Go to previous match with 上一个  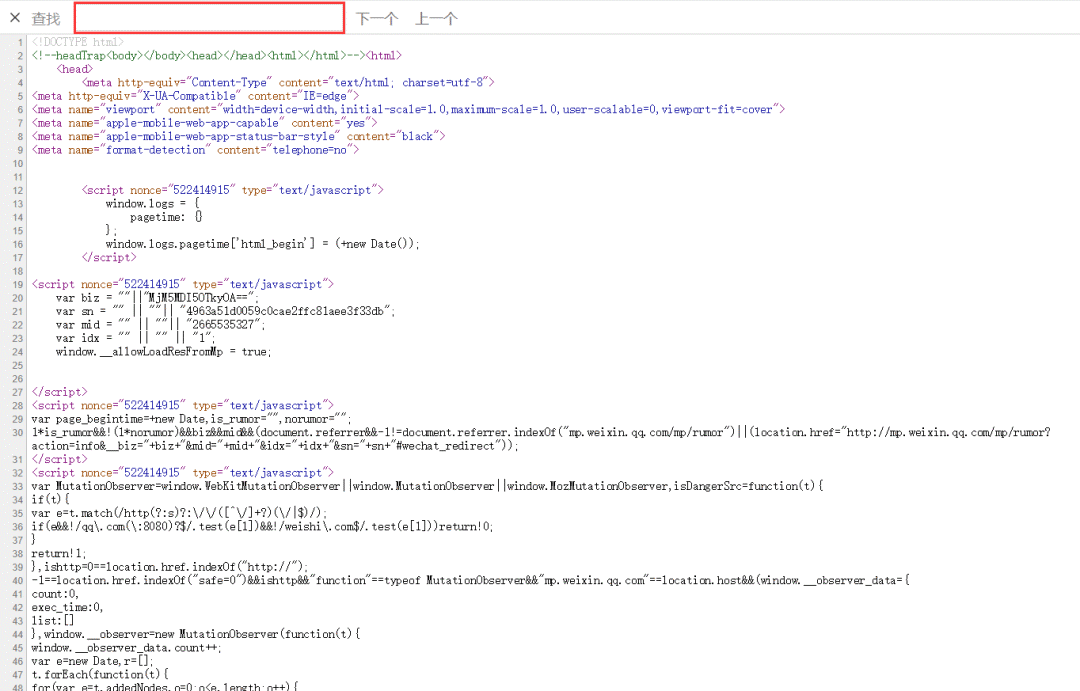point(436,19)
